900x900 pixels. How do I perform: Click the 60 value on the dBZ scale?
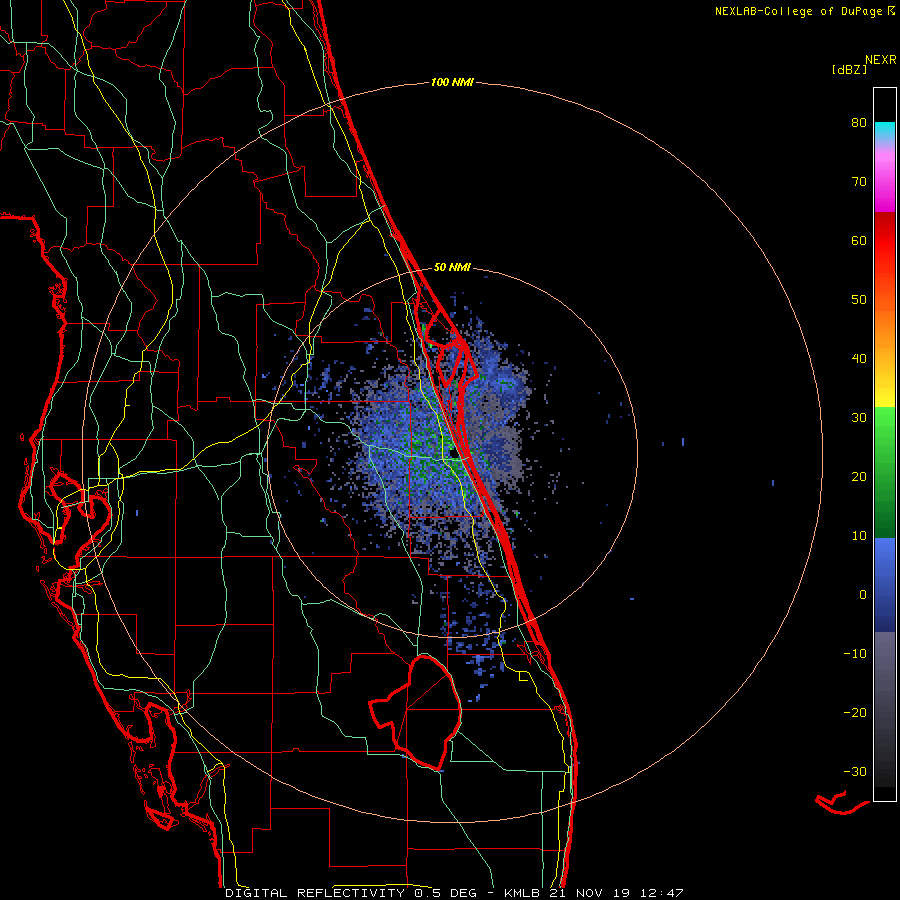tap(859, 240)
